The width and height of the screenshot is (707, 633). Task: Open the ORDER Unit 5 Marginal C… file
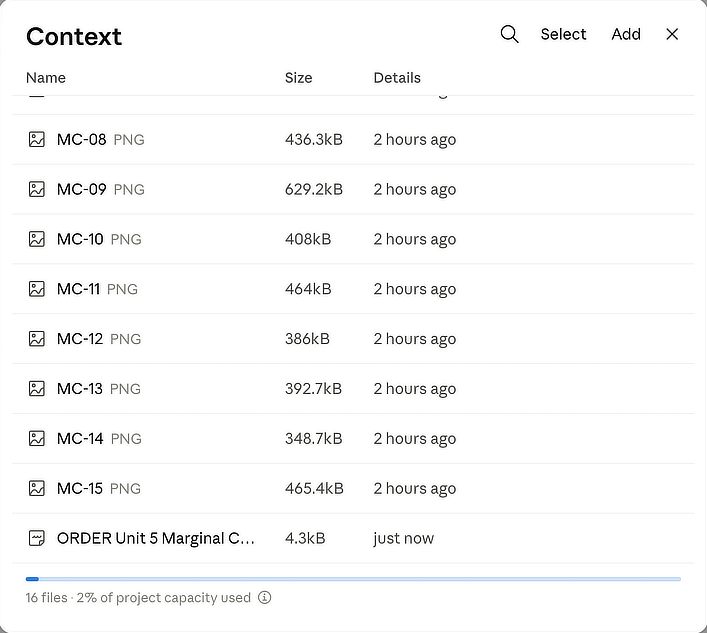point(156,538)
